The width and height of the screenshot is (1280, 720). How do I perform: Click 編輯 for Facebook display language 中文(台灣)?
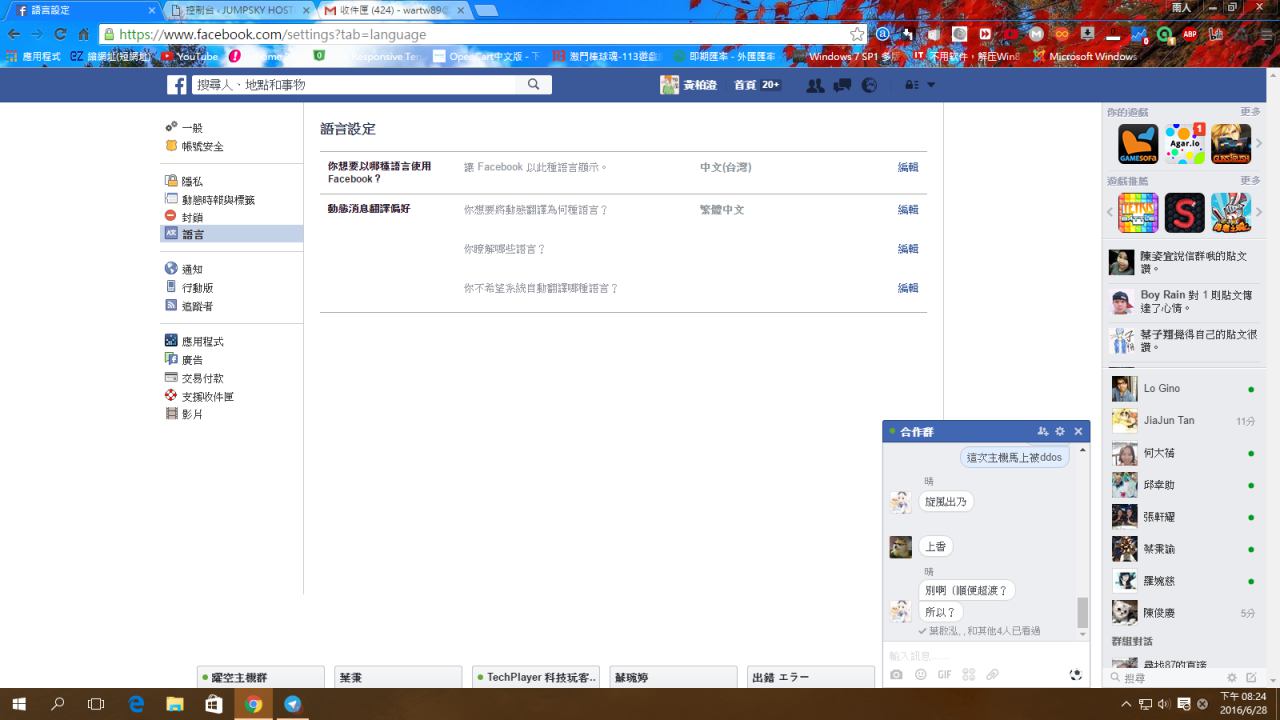coord(907,167)
